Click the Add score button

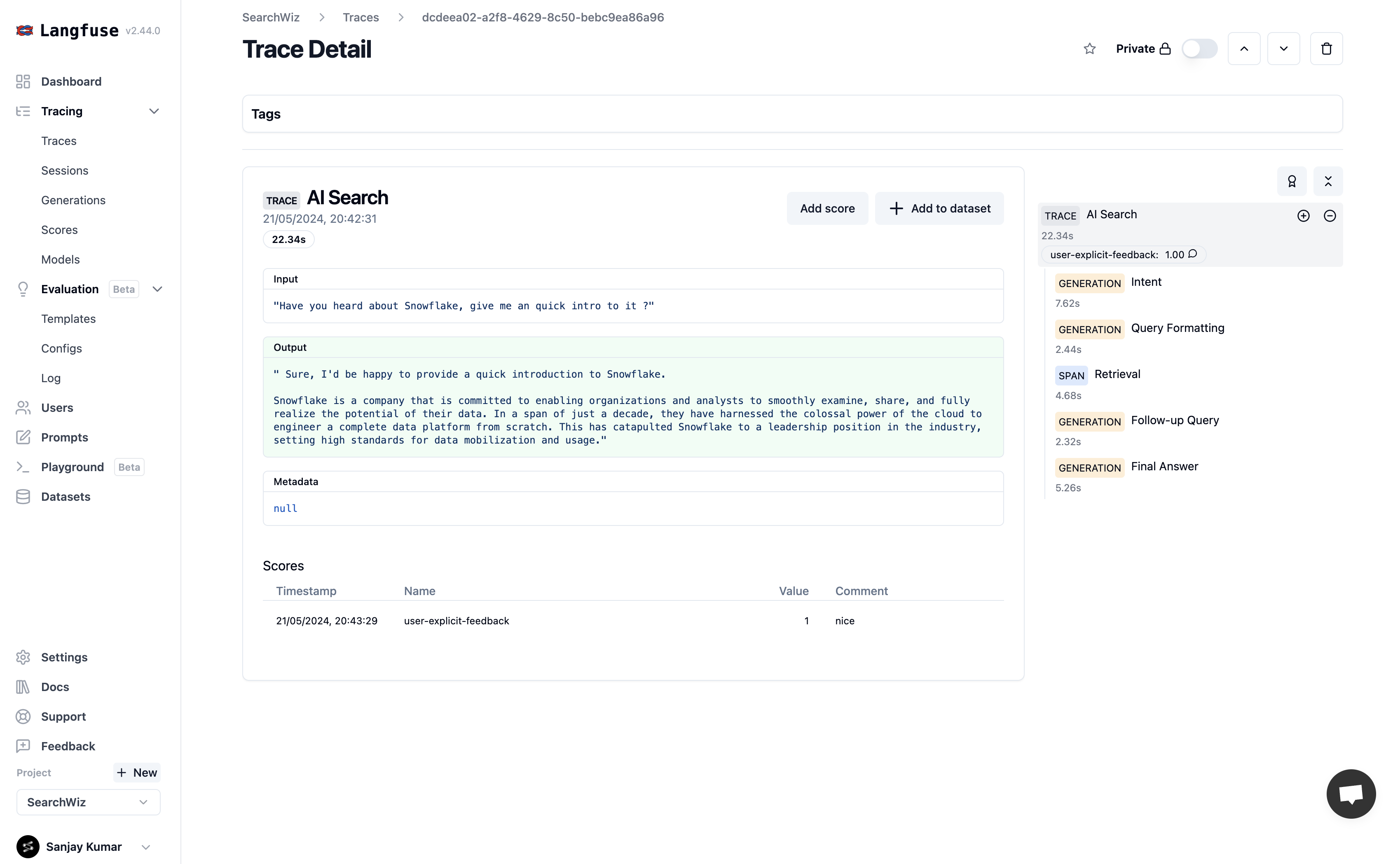[x=826, y=208]
